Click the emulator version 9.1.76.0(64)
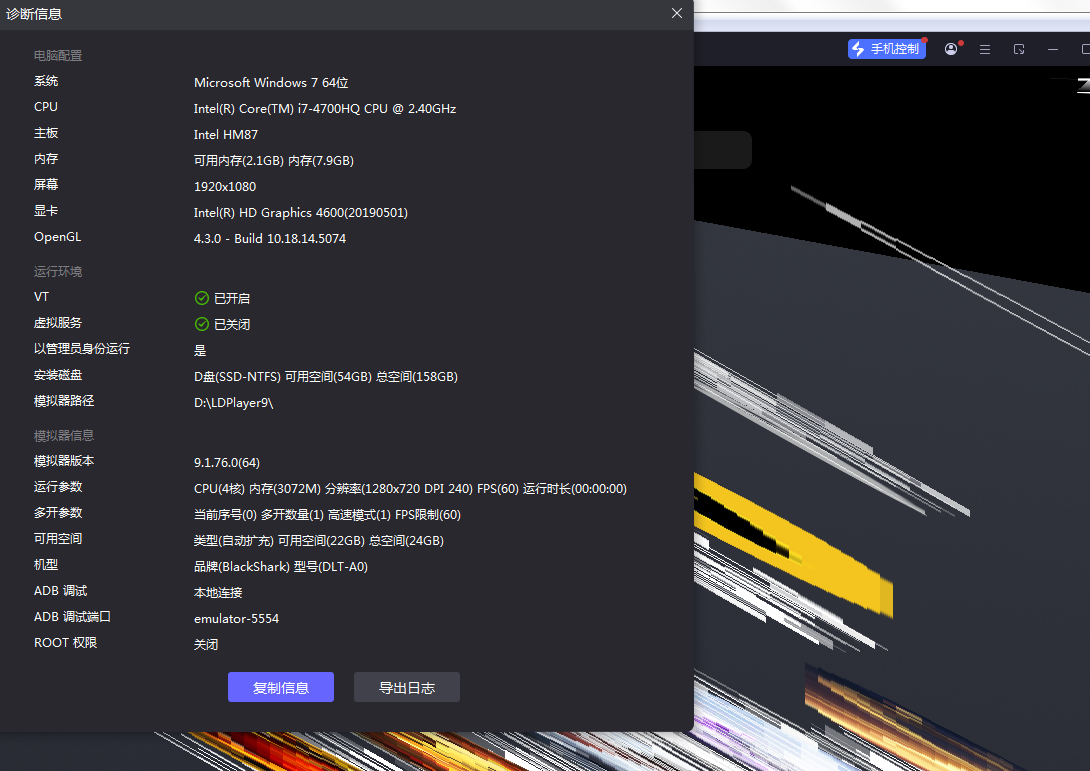 pos(226,462)
